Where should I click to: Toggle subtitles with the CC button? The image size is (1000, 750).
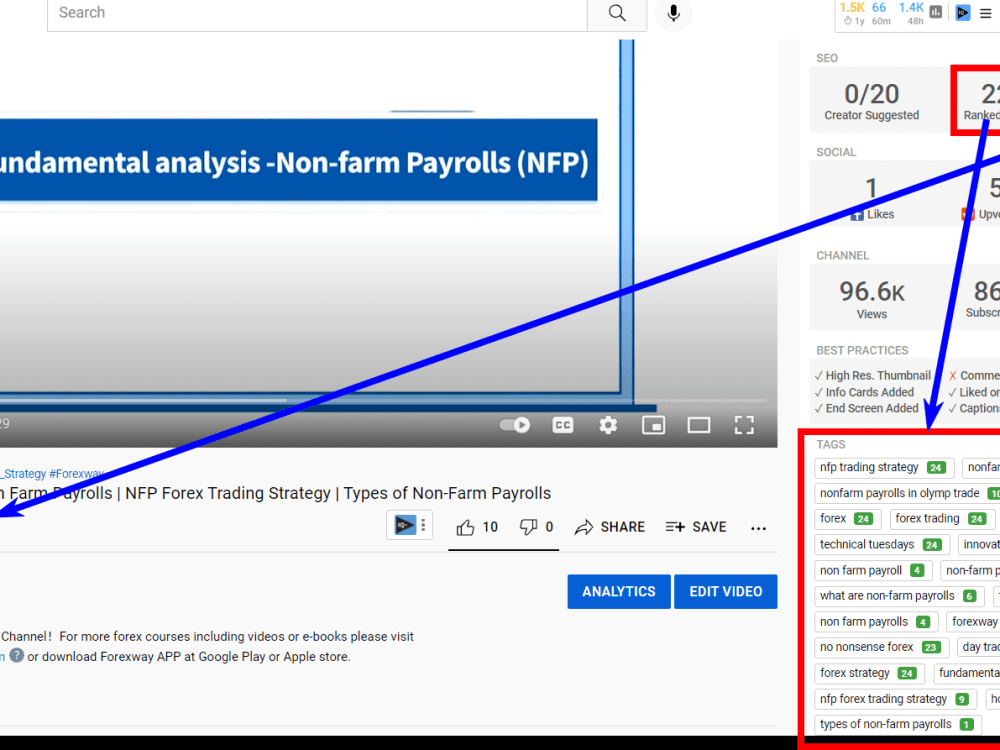point(562,425)
